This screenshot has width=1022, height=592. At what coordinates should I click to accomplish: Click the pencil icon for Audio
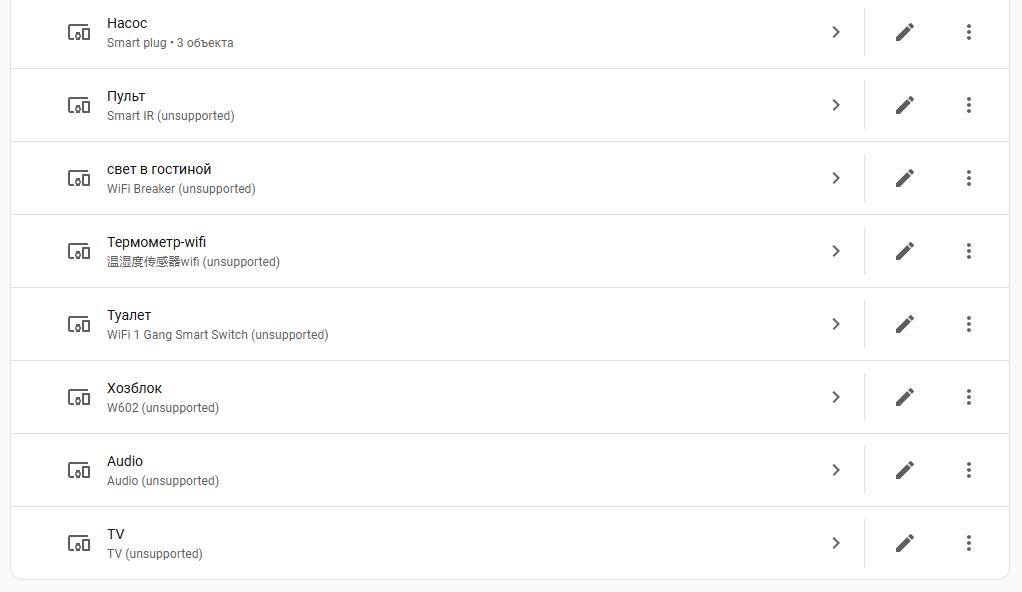point(905,470)
